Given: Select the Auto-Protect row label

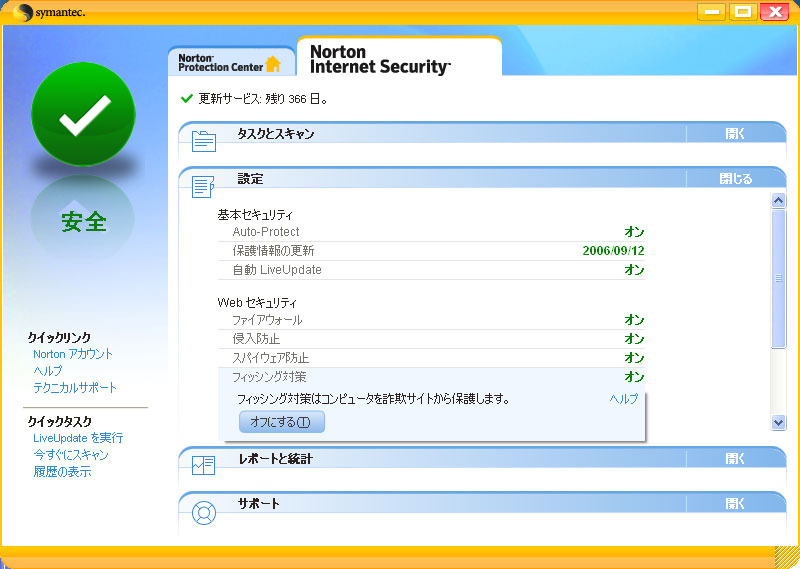Looking at the screenshot, I should click(266, 232).
